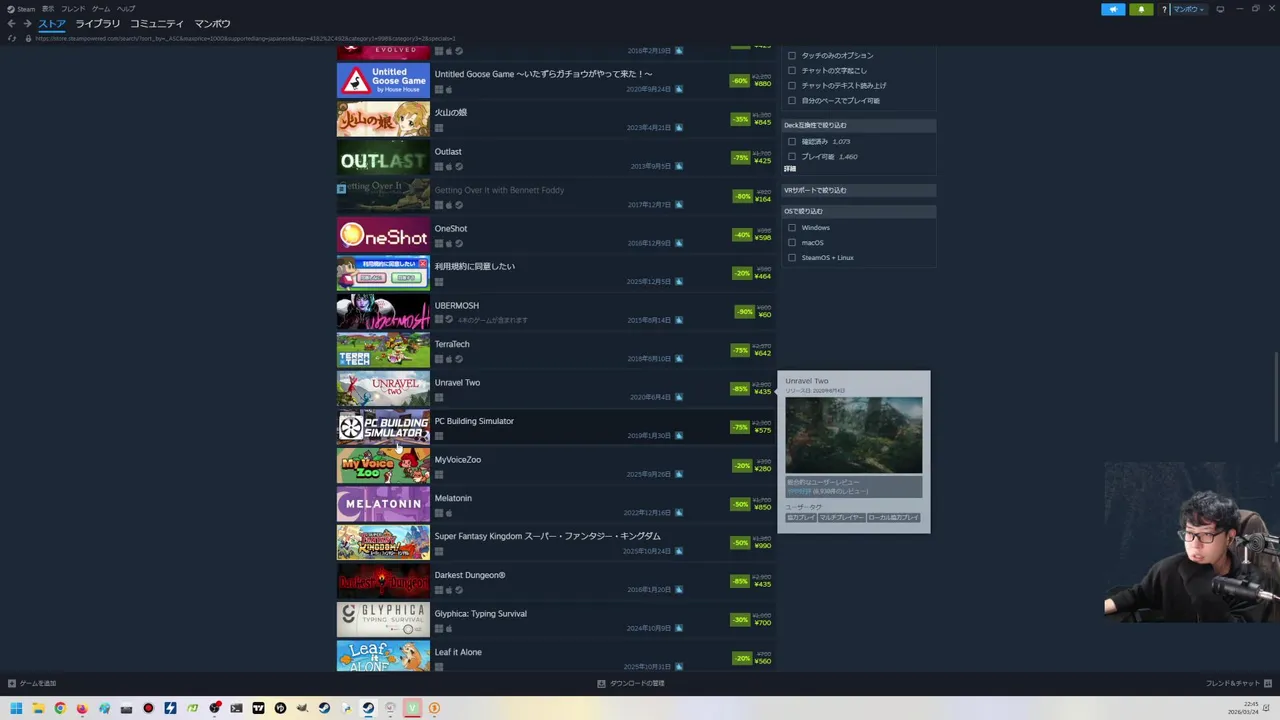Screen dimensions: 1280x720
Task: Open the フレンド menu
Action: 73,9
